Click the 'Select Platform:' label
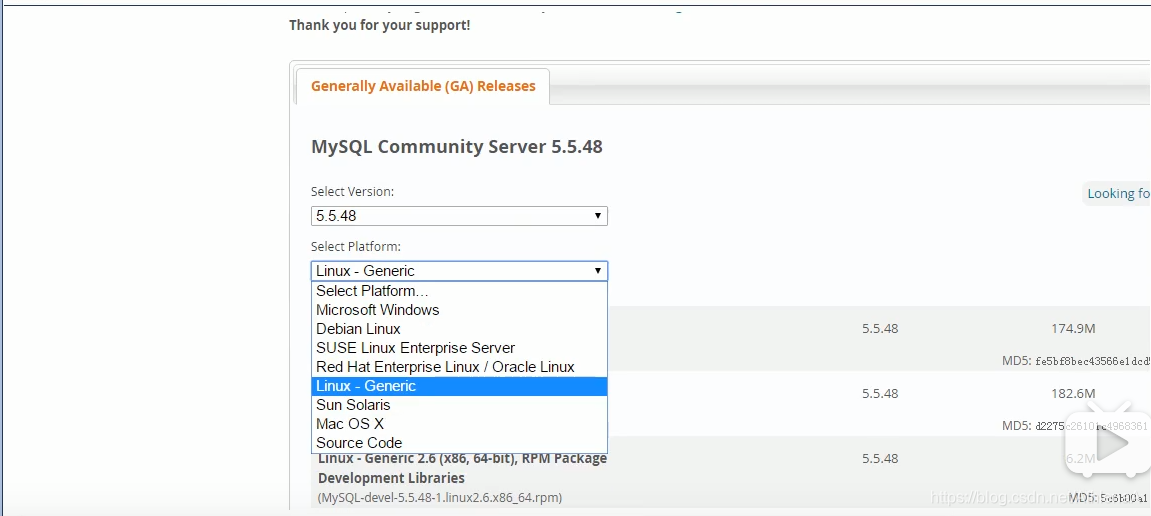The height and width of the screenshot is (516, 1151). click(356, 247)
